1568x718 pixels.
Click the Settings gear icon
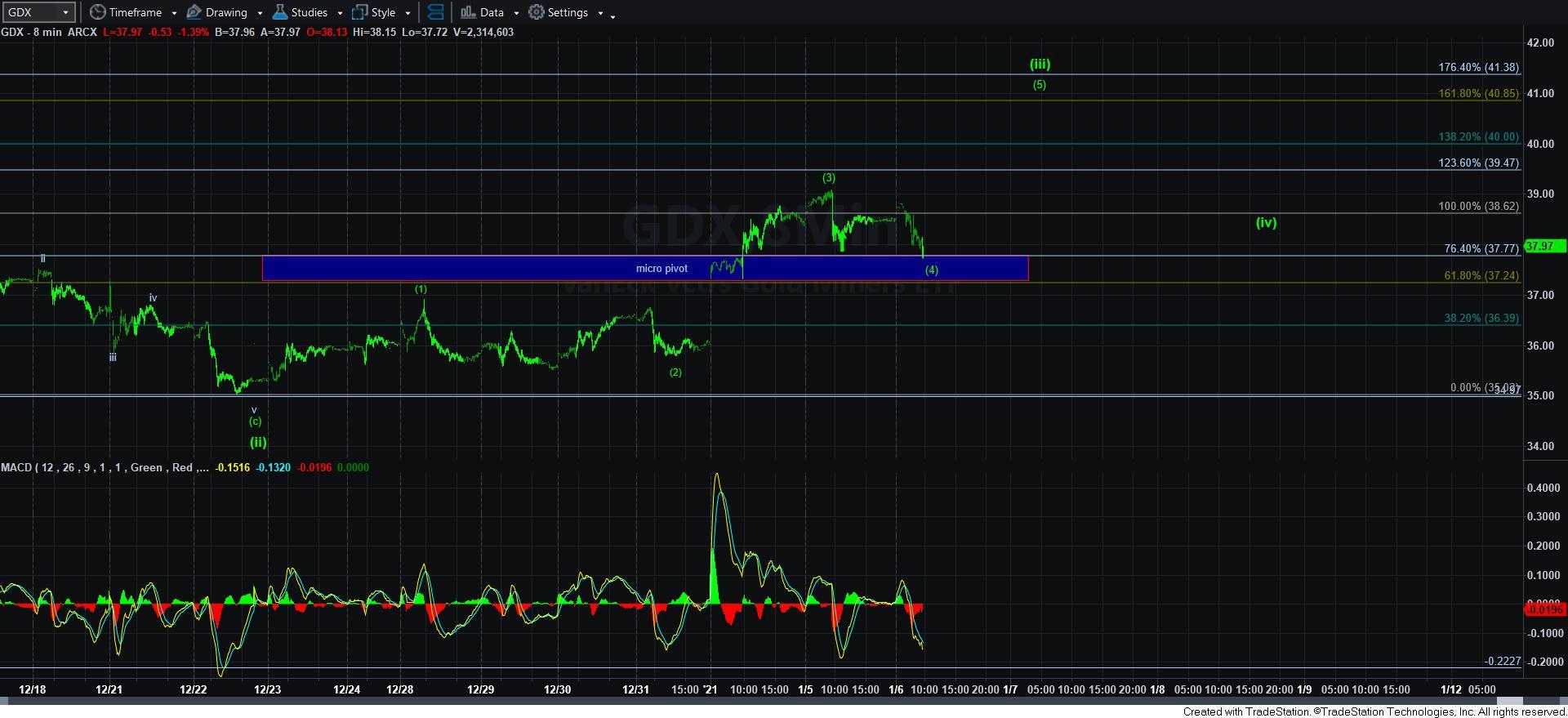(x=537, y=12)
